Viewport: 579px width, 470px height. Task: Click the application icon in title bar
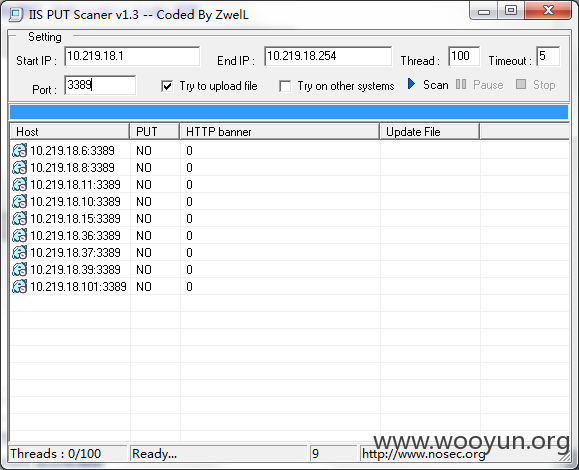(x=16, y=15)
